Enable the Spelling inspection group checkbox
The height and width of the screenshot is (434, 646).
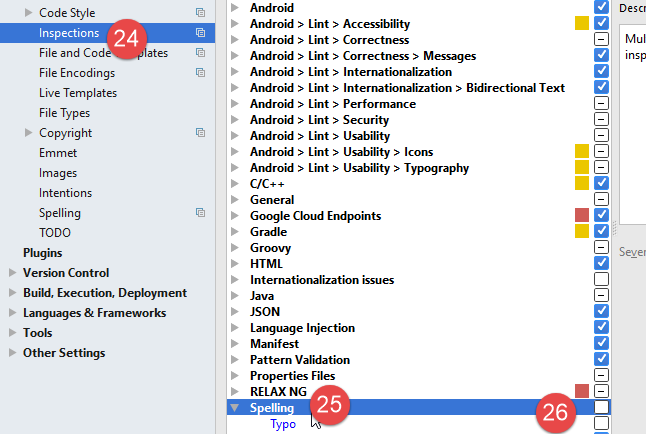tap(601, 408)
